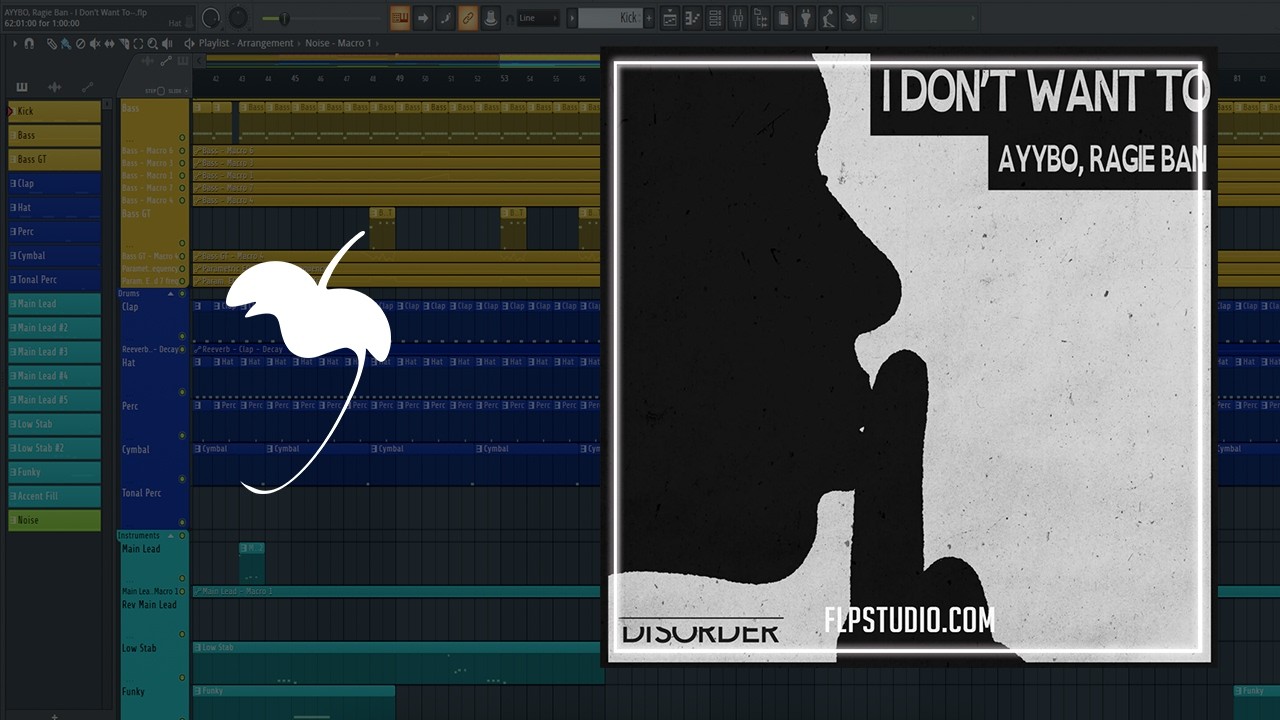Open pattern options arrow left of Kick

[572, 18]
